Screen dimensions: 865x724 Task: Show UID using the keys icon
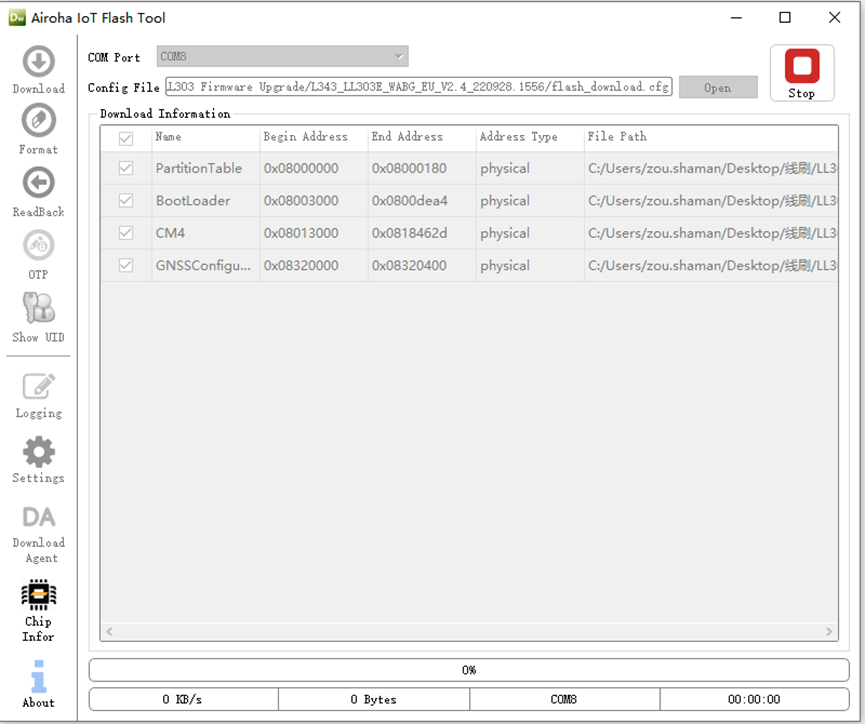pyautogui.click(x=38, y=308)
